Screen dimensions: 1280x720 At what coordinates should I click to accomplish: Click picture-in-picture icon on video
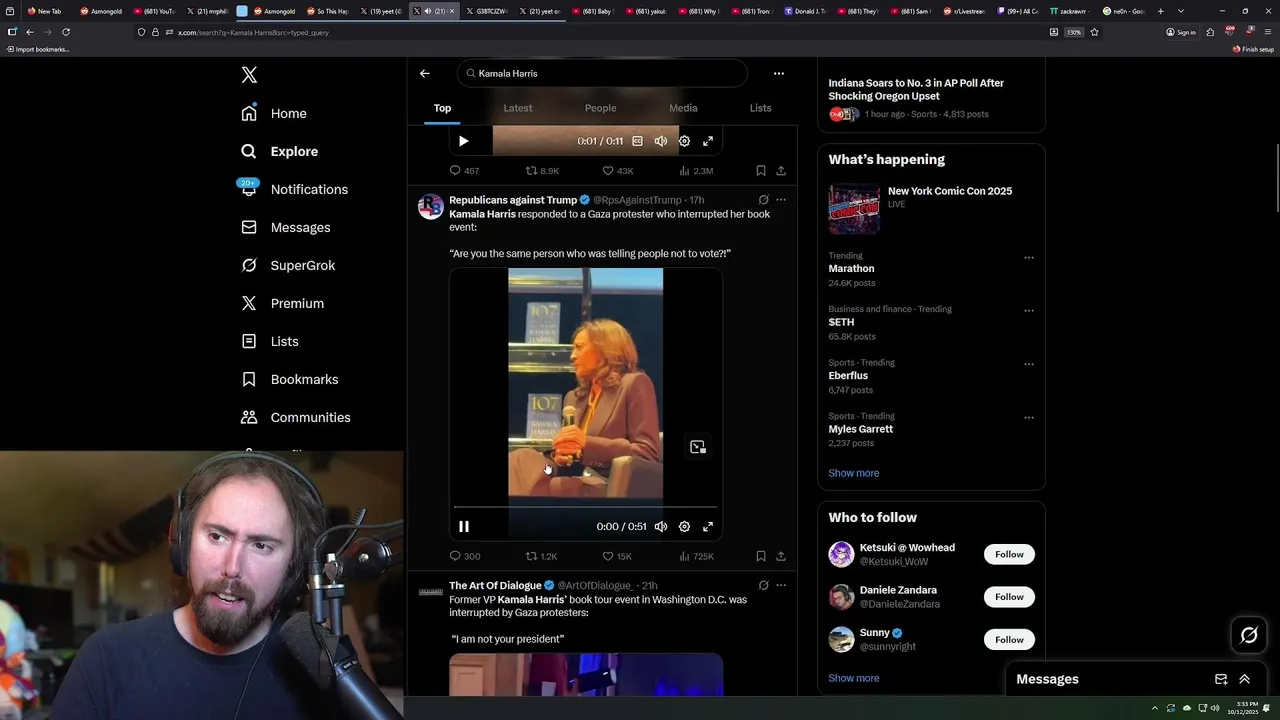pos(698,447)
